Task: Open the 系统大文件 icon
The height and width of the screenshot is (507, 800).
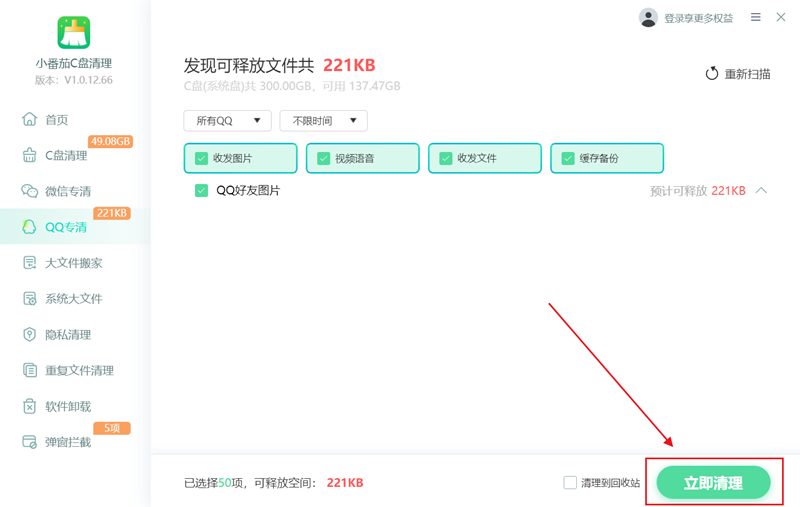Action: point(30,298)
